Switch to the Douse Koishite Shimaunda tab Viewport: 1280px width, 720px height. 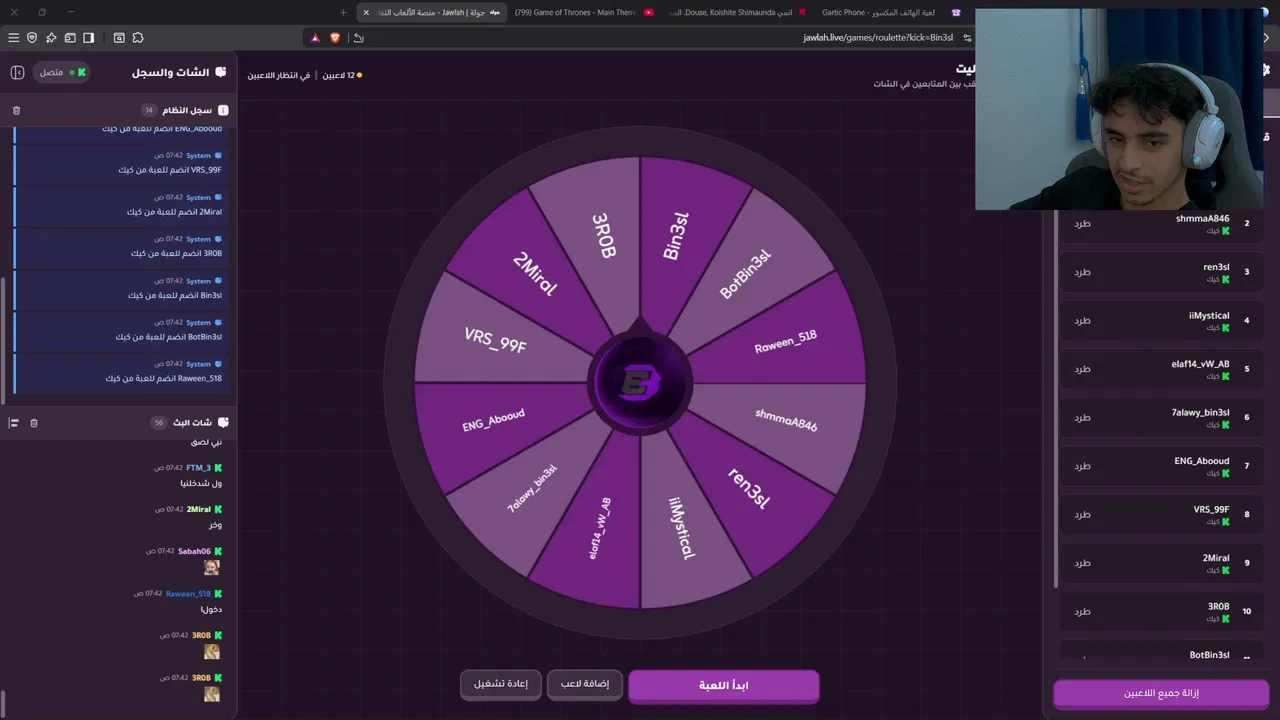[x=738, y=13]
